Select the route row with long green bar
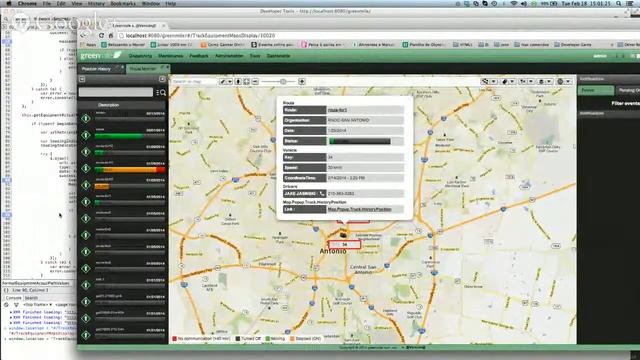The height and width of the screenshot is (360, 640). click(122, 135)
